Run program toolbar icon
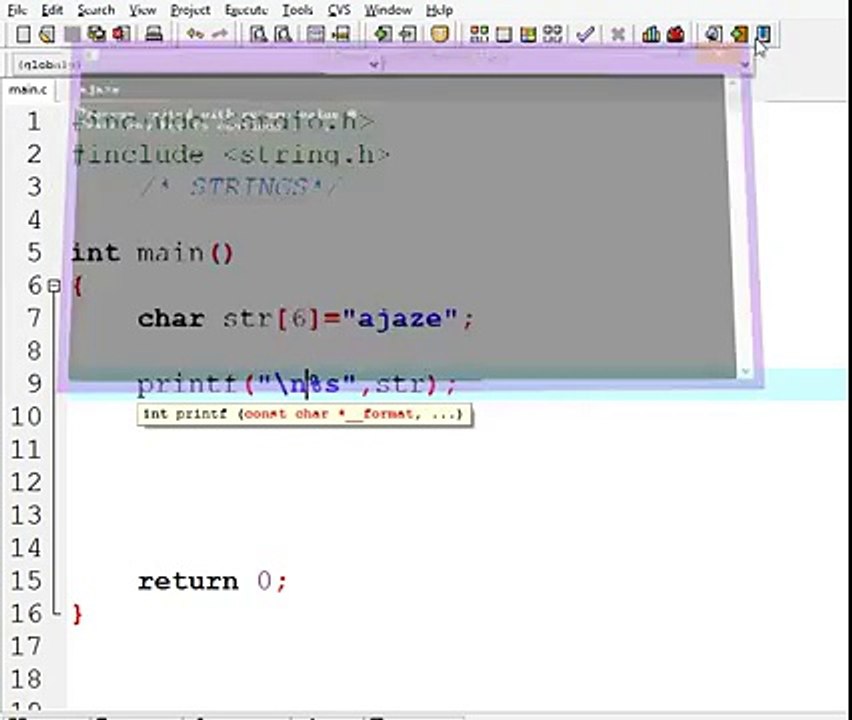The image size is (852, 720). pyautogui.click(x=504, y=34)
